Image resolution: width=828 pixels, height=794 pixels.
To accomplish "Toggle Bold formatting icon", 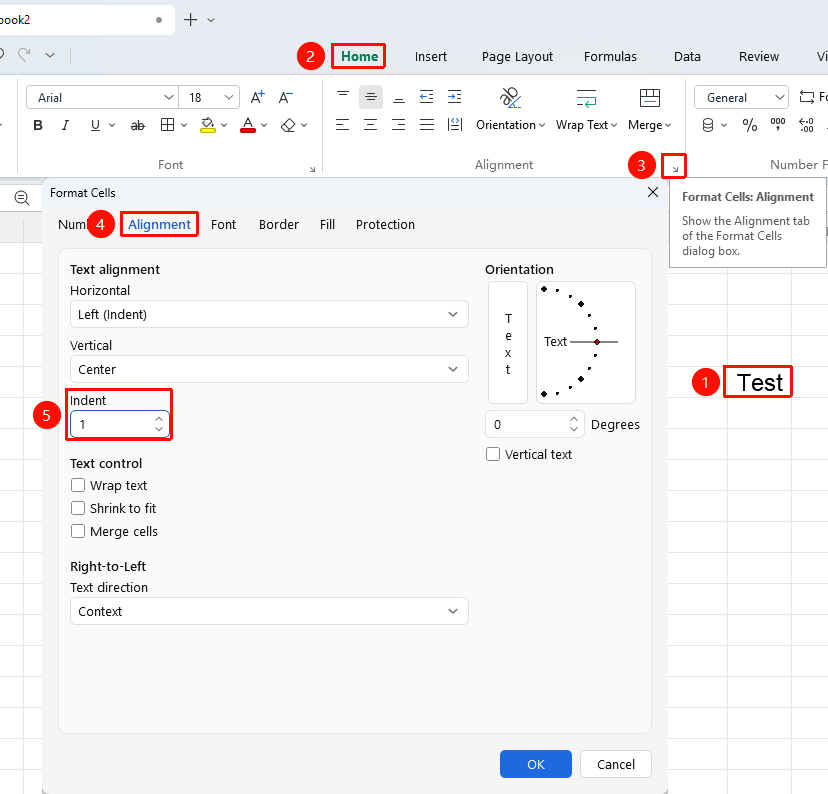I will [37, 125].
